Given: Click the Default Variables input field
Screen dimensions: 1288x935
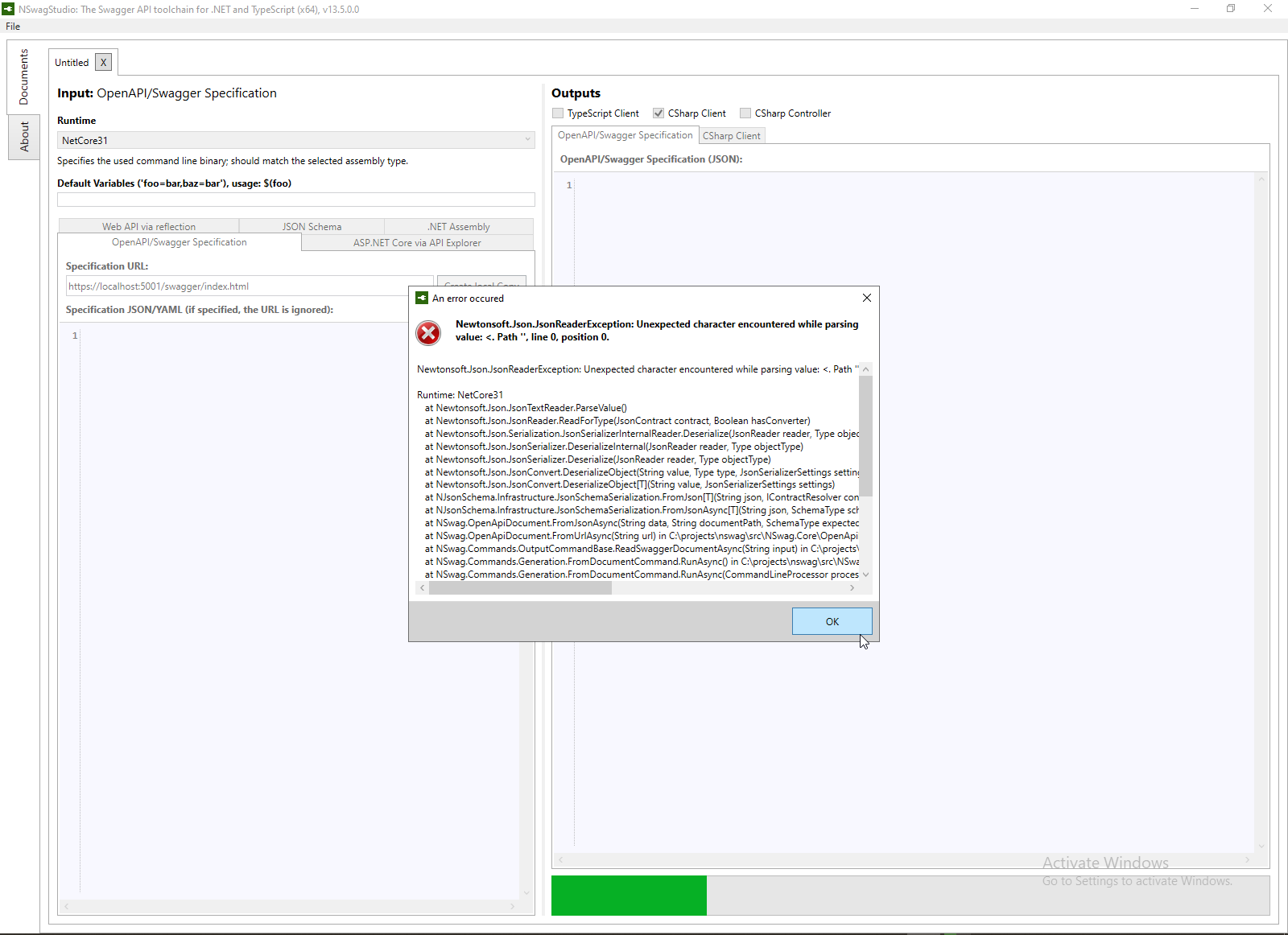Looking at the screenshot, I should [296, 200].
